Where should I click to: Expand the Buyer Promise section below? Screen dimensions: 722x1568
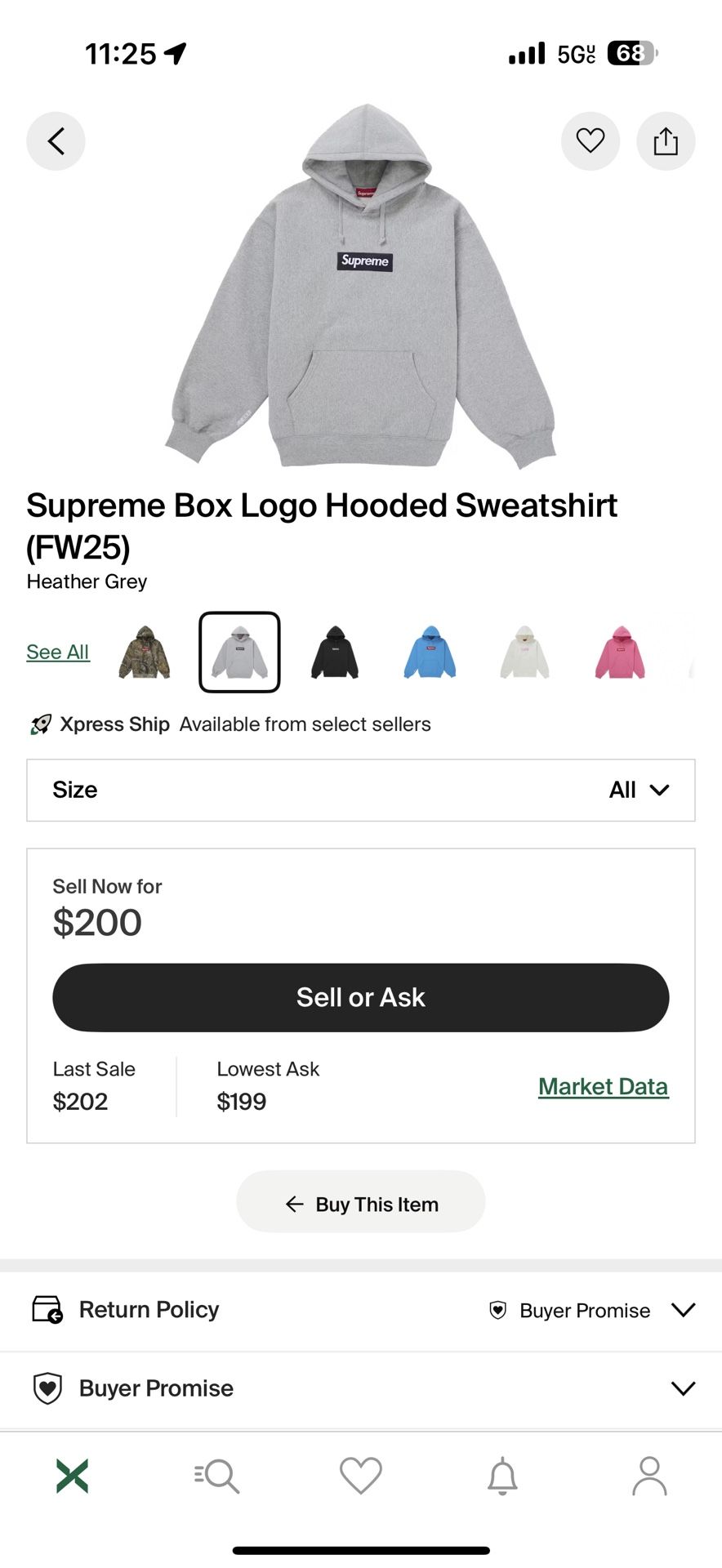683,1388
